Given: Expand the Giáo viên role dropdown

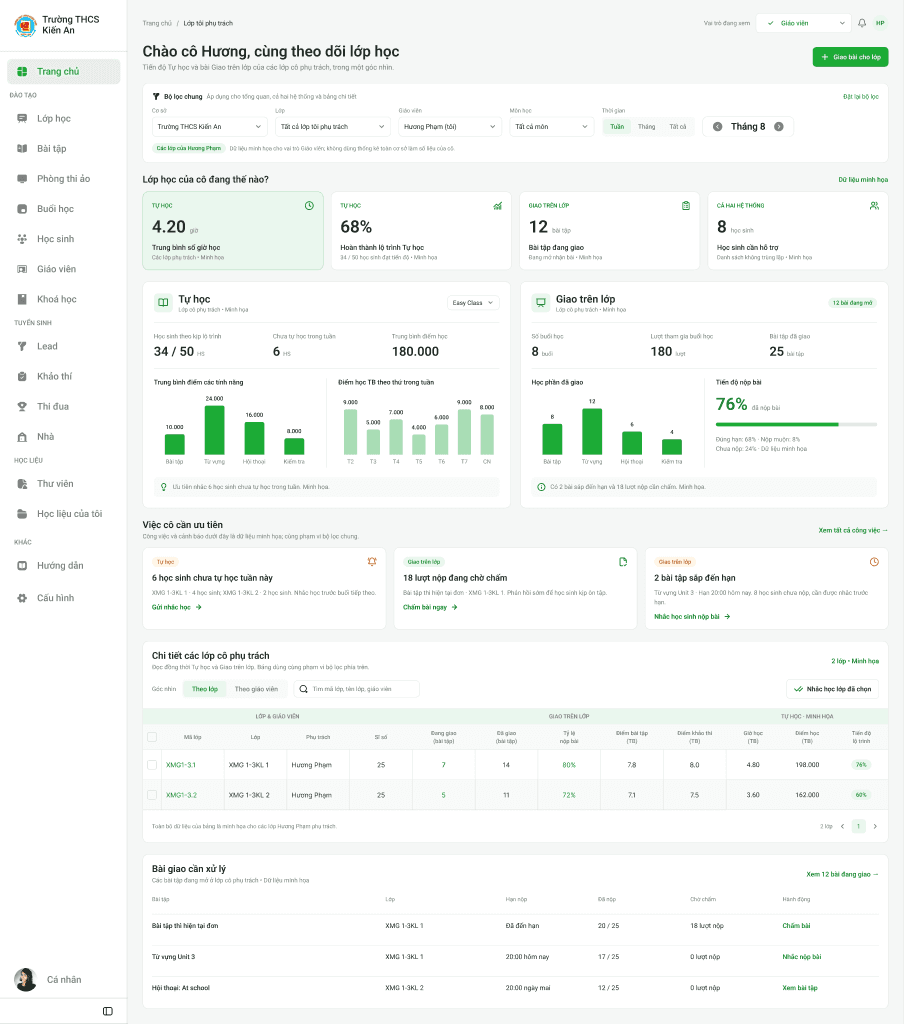Looking at the screenshot, I should coord(803,23).
